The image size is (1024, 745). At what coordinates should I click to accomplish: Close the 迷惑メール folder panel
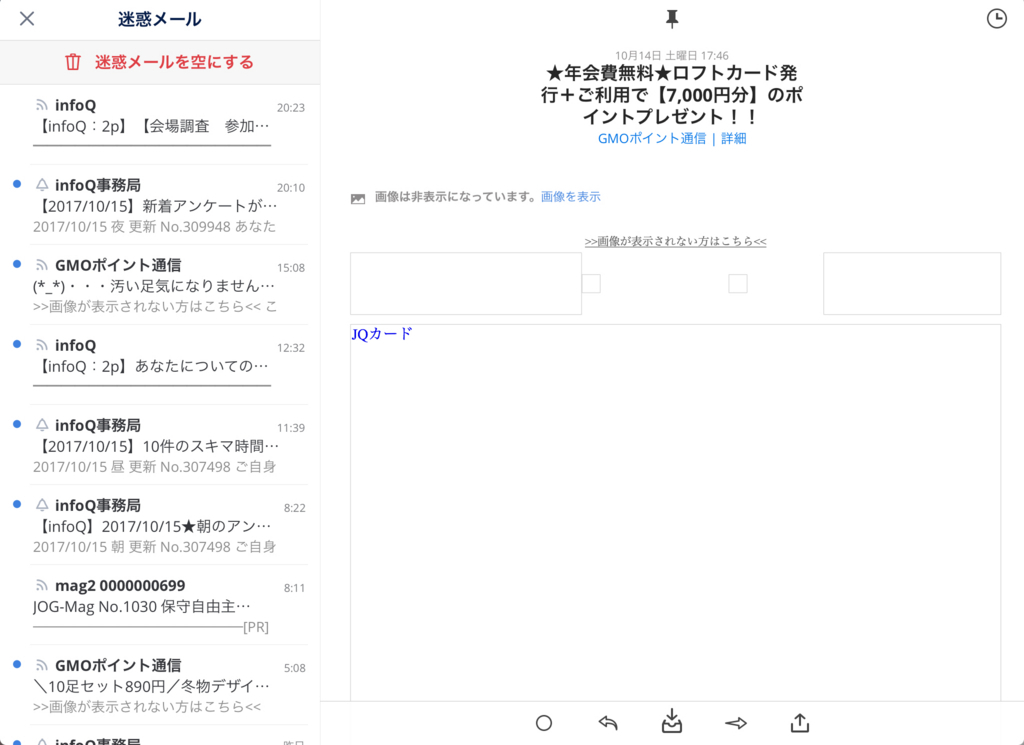pyautogui.click(x=27, y=18)
